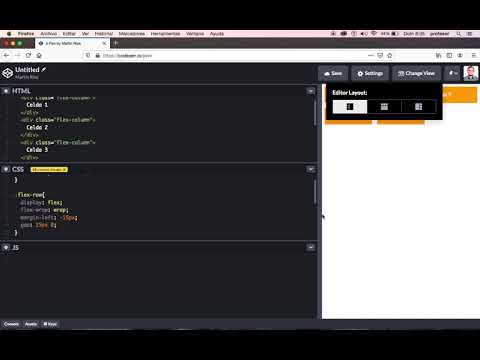Open the Firefox menu in menu bar

26,34
